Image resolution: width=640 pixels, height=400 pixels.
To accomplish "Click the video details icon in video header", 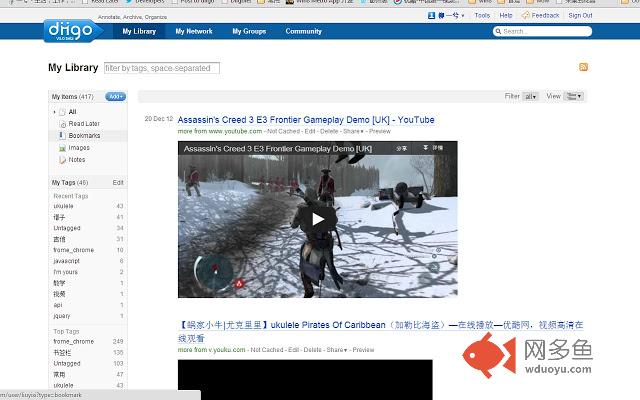I will tap(433, 148).
